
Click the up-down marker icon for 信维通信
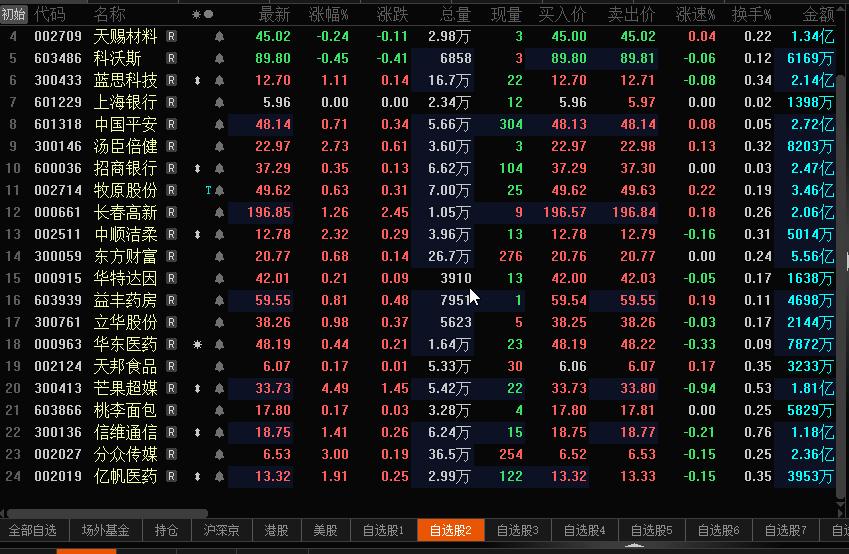(x=198, y=432)
